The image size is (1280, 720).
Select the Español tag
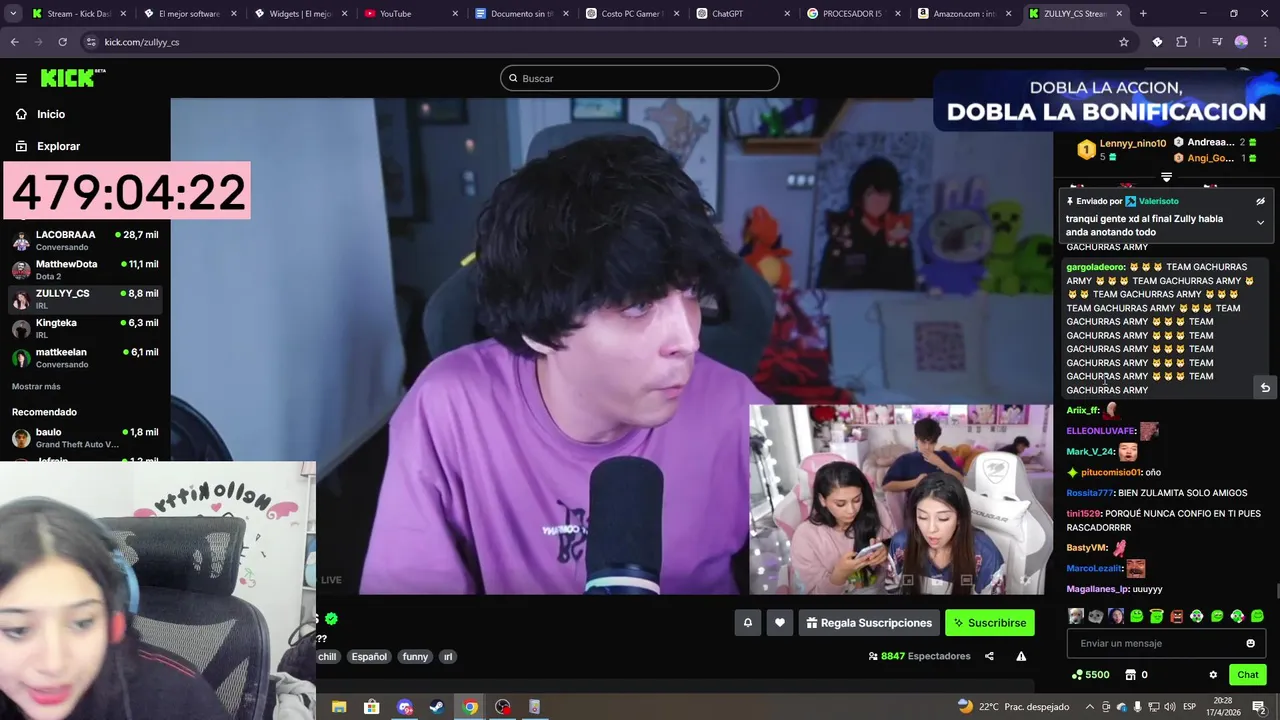(x=369, y=657)
